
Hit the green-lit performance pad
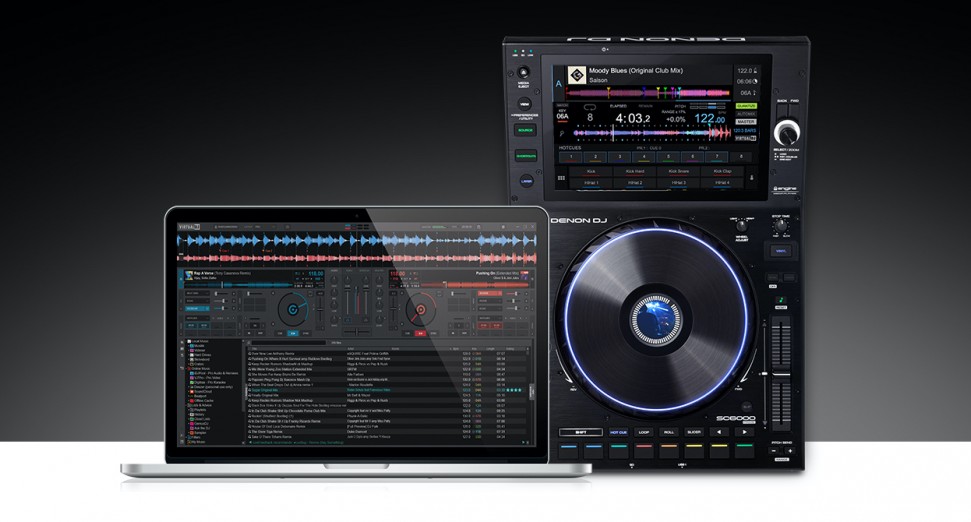click(x=744, y=451)
